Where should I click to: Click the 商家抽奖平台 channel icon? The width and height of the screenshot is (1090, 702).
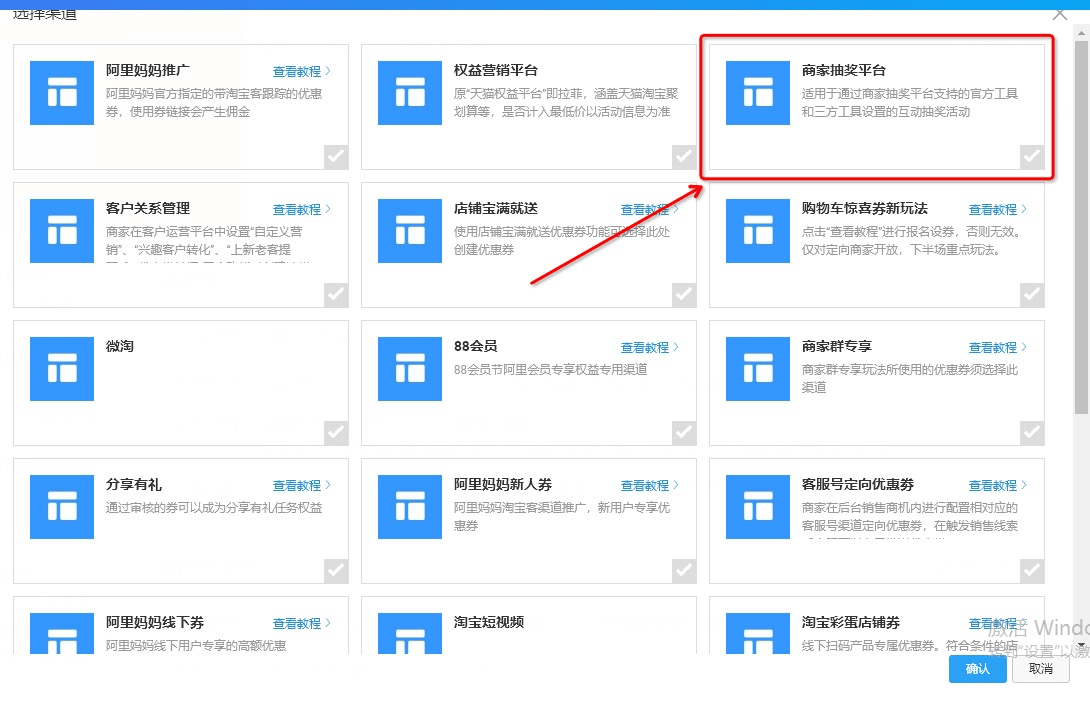pos(758,92)
